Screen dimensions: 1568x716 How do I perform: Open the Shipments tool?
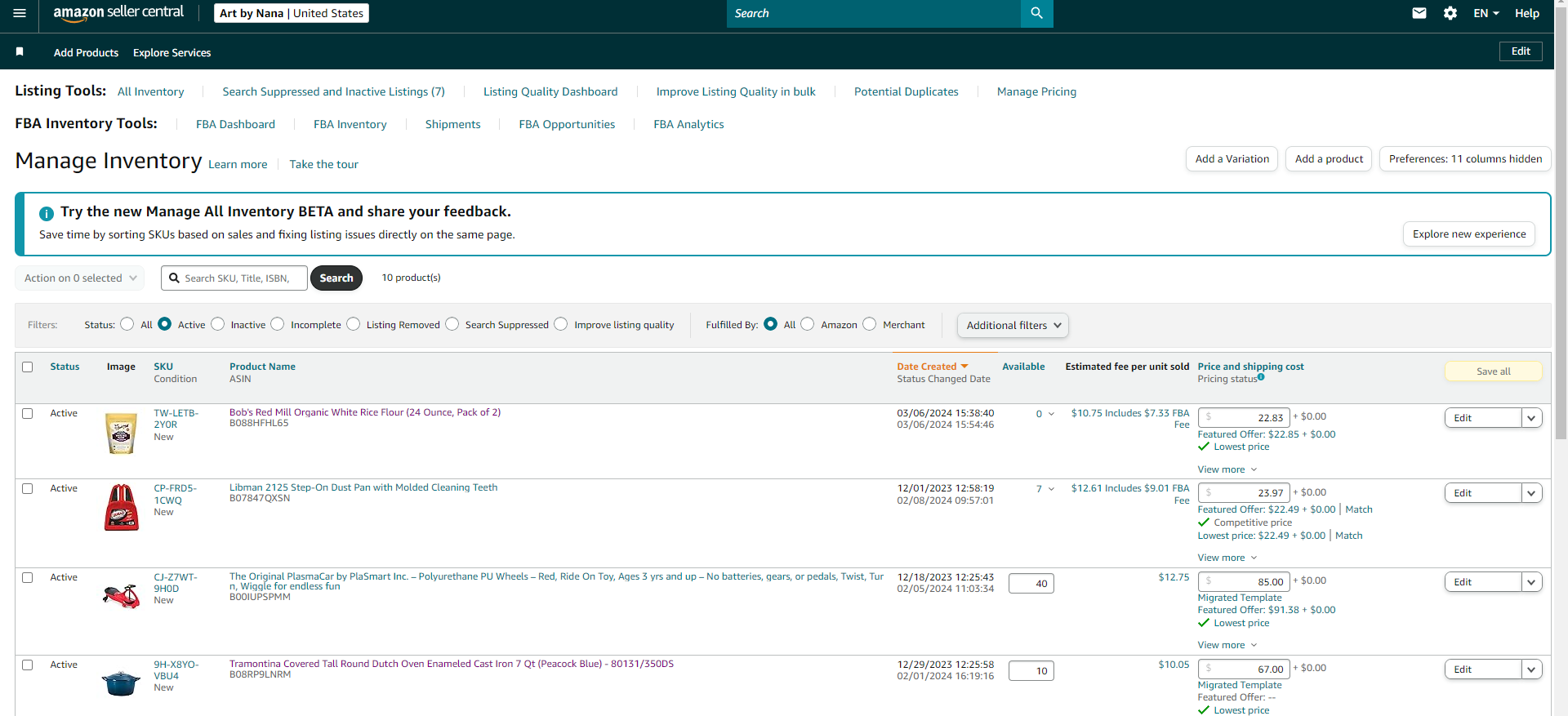click(452, 124)
